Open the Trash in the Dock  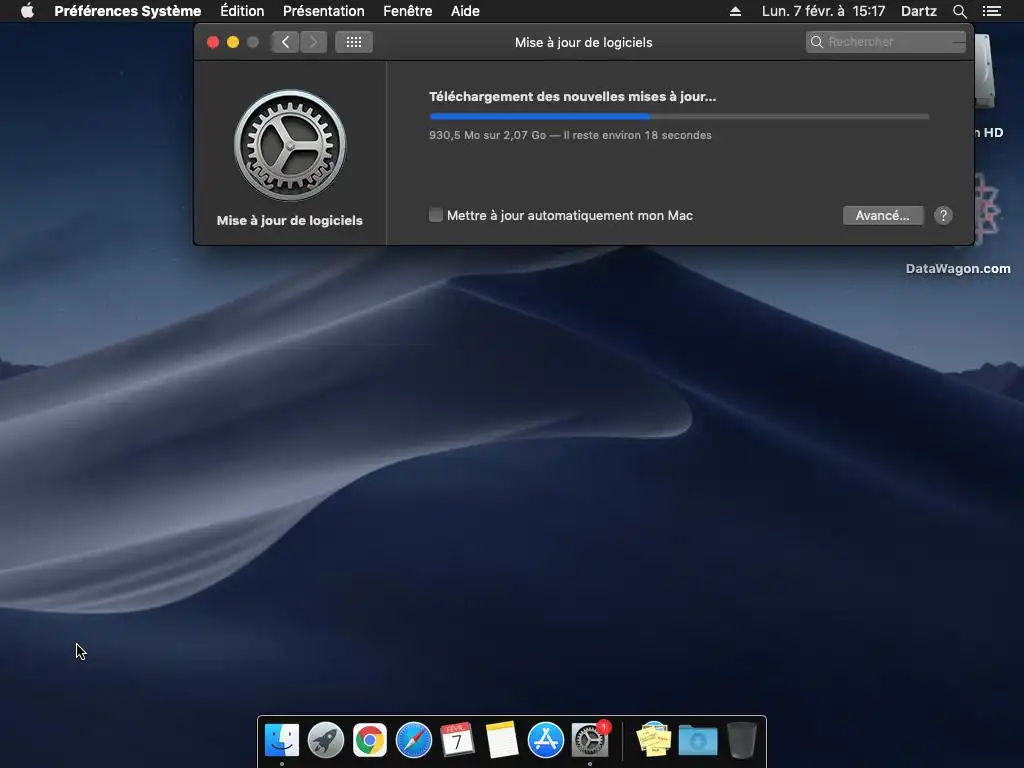click(742, 740)
